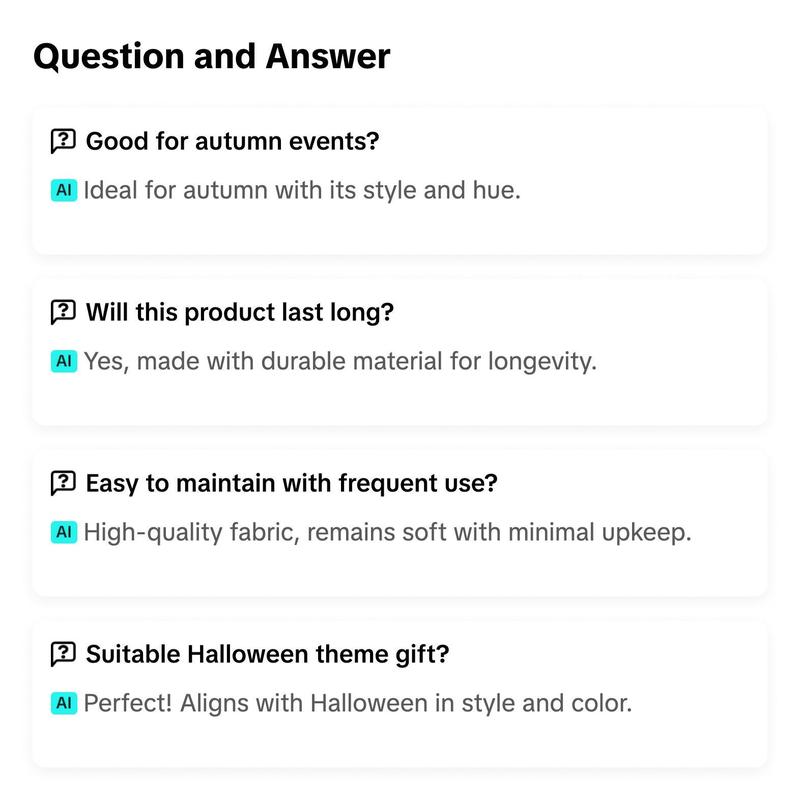The width and height of the screenshot is (800, 800).
Task: Click the Question and Answer heading
Action: pos(212,57)
